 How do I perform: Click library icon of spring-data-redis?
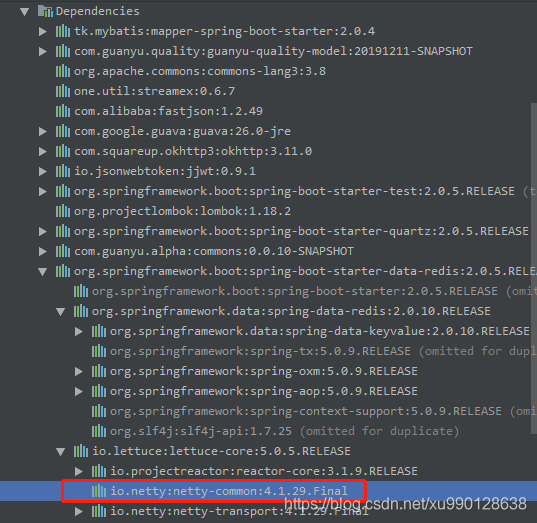click(x=81, y=311)
